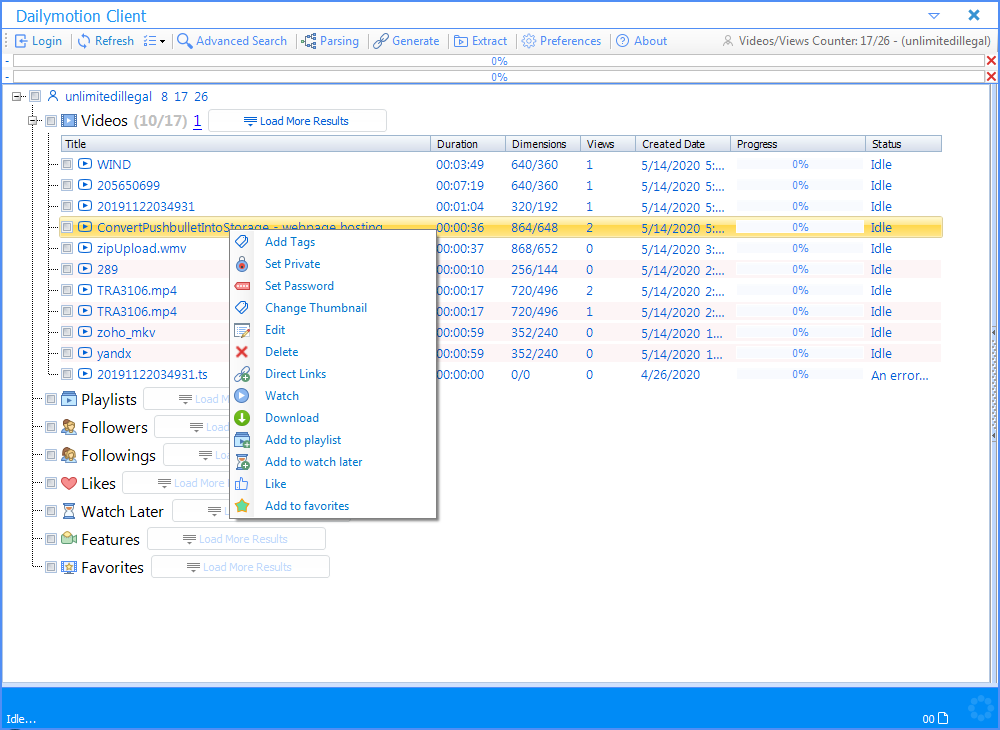This screenshot has width=1000, height=730.
Task: Open the title bar dropdown arrow
Action: (934, 15)
